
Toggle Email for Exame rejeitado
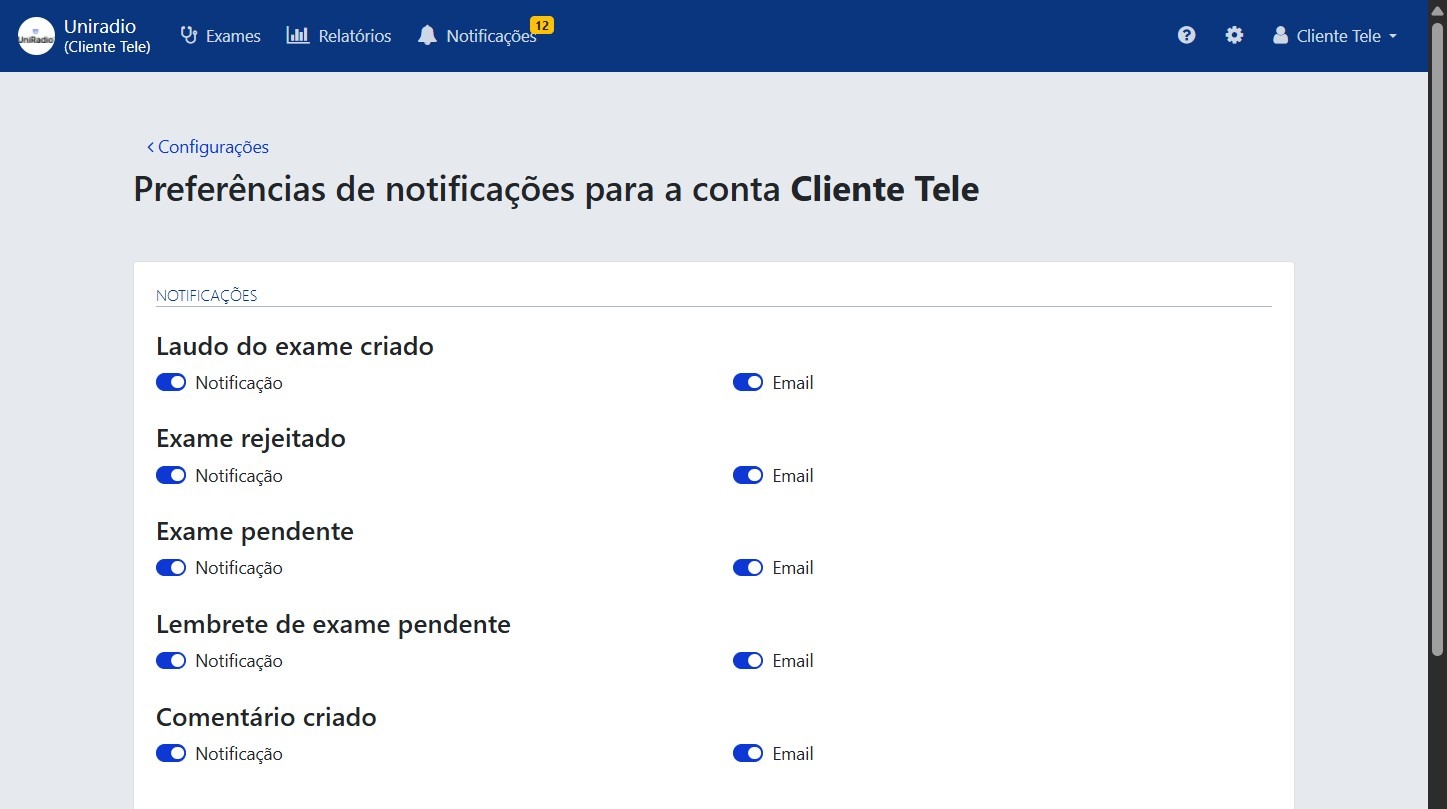coord(747,475)
